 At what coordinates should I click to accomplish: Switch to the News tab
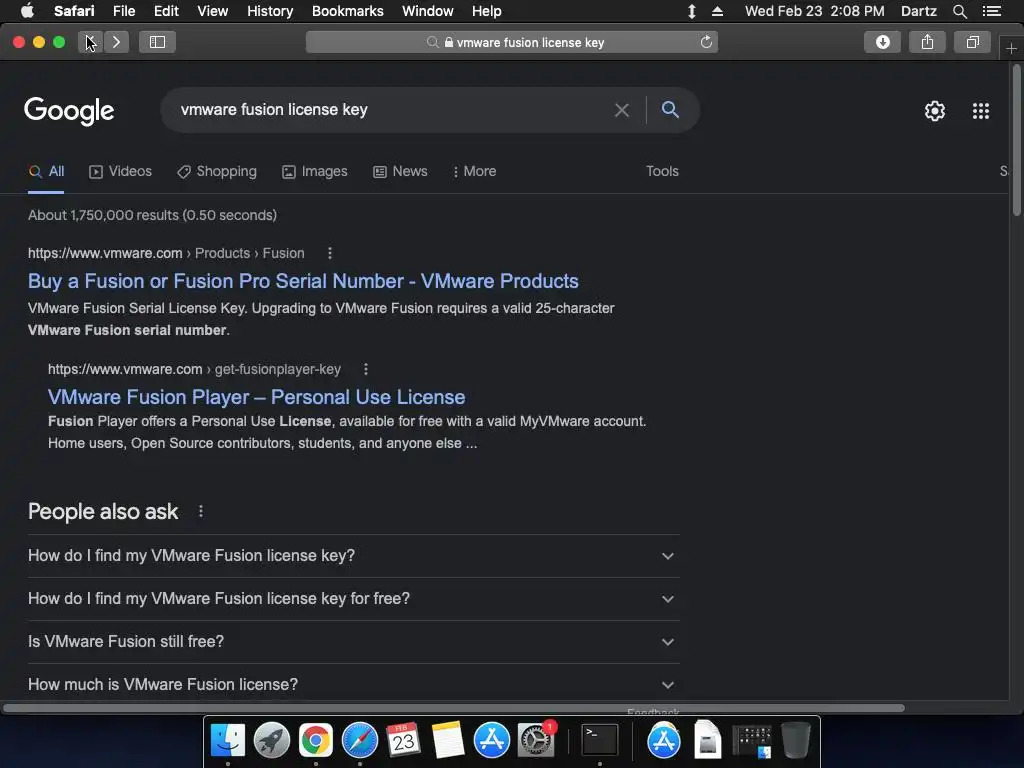tap(400, 171)
